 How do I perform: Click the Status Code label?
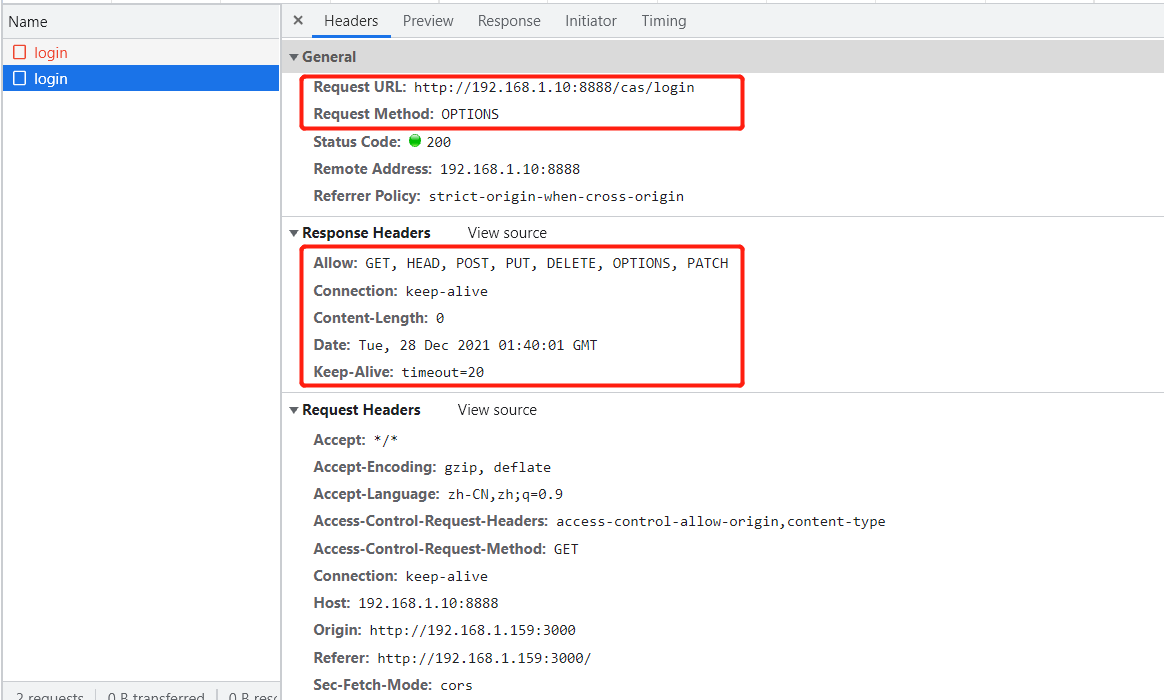pyautogui.click(x=356, y=142)
